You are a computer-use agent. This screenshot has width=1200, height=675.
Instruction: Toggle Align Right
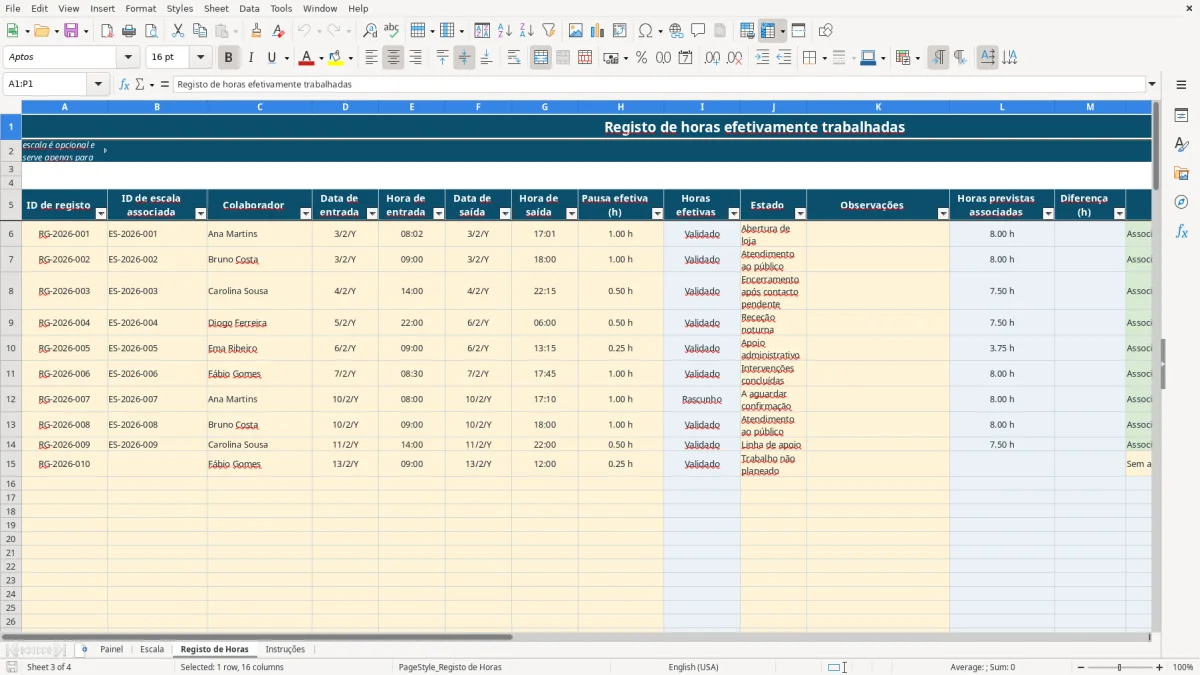415,58
